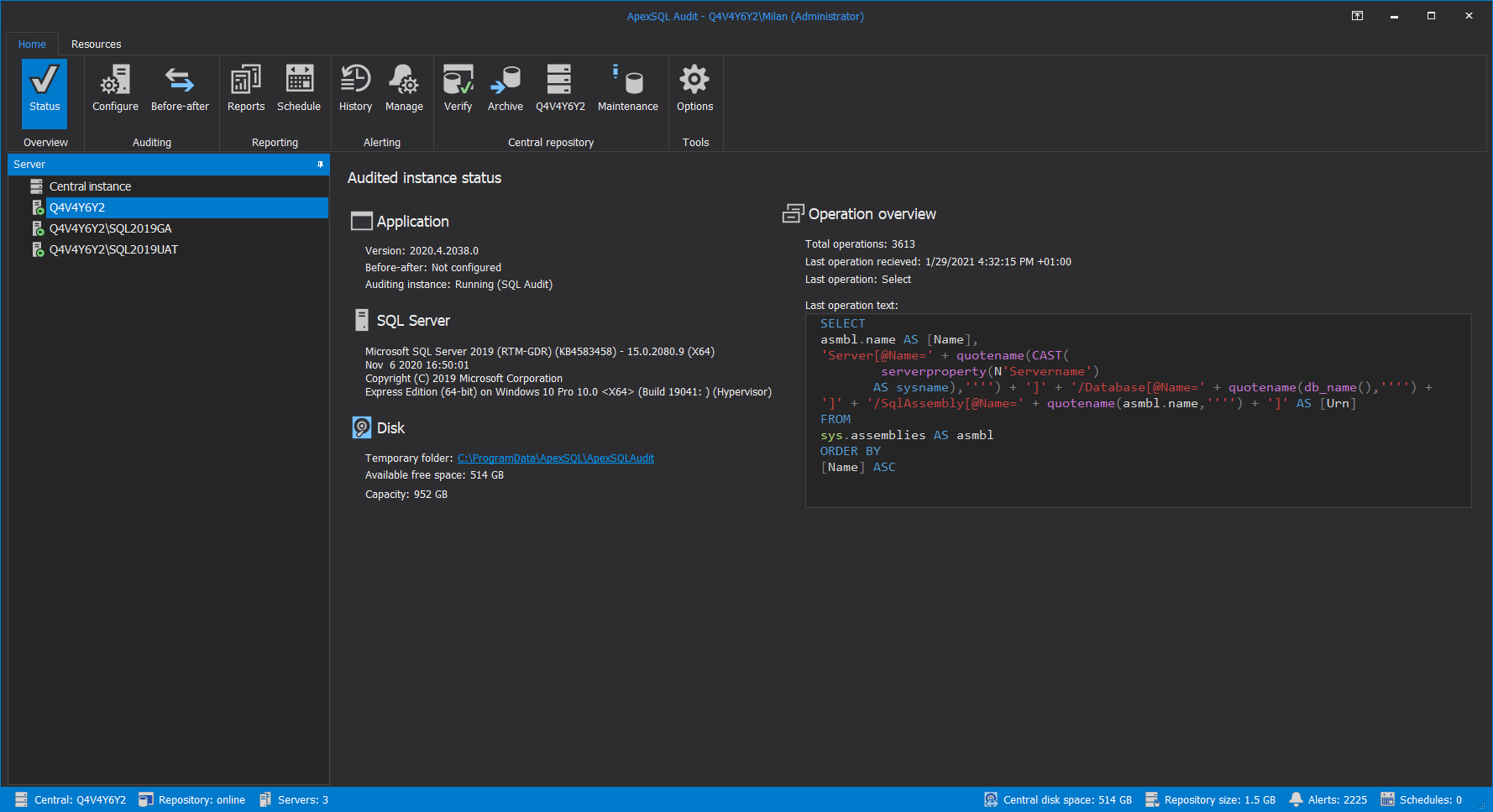Select the Before-after auditing icon

[180, 88]
